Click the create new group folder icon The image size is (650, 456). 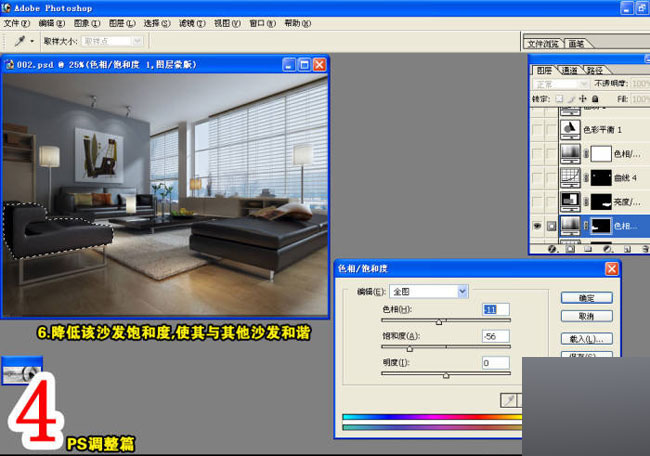click(588, 249)
